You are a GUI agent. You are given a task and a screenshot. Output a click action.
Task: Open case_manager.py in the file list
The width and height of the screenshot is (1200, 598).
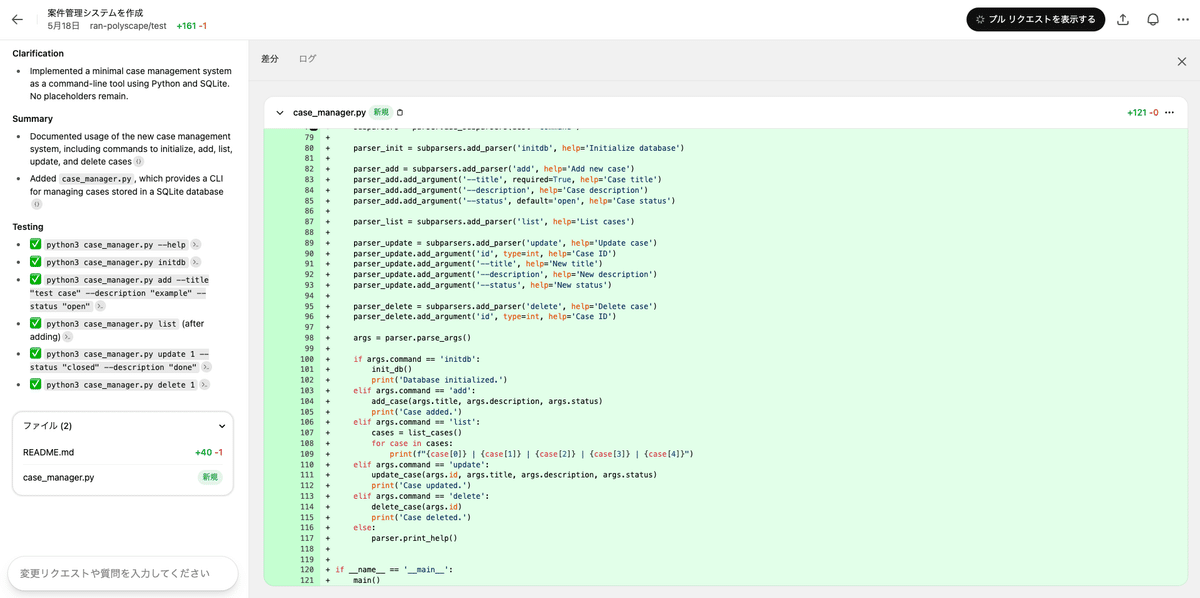click(x=59, y=478)
